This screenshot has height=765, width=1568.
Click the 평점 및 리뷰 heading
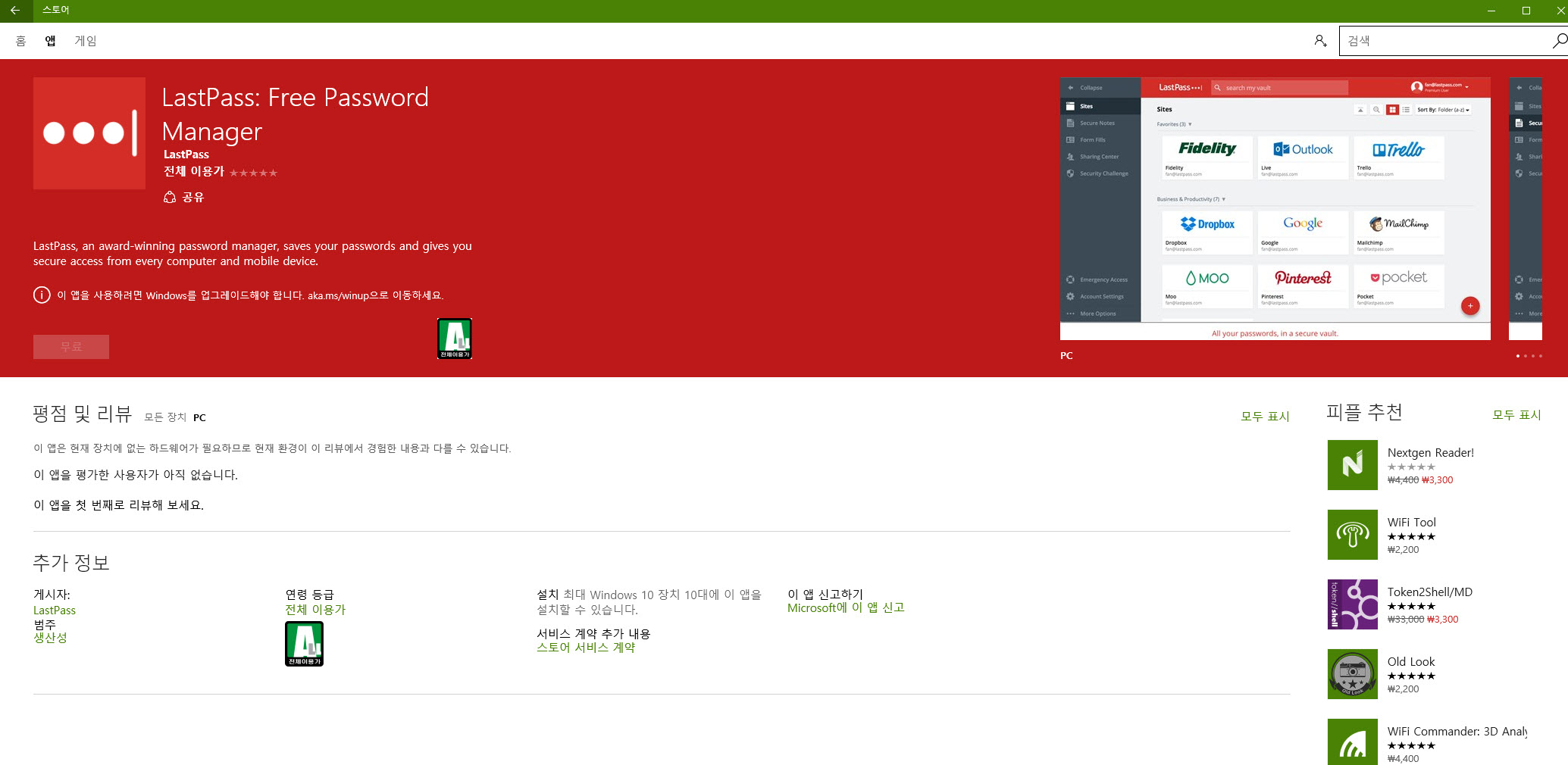83,414
